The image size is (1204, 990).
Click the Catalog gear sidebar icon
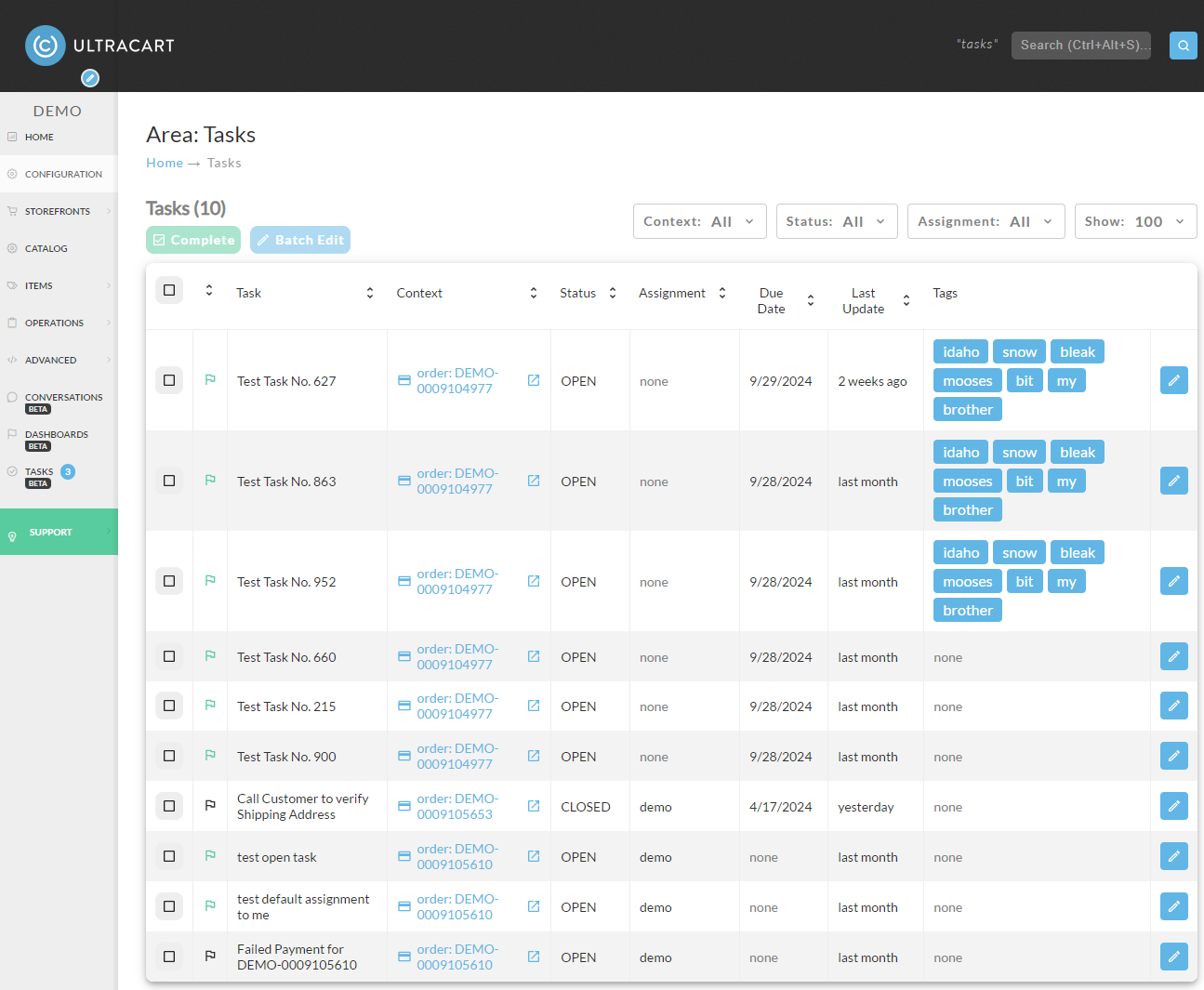pyautogui.click(x=12, y=248)
